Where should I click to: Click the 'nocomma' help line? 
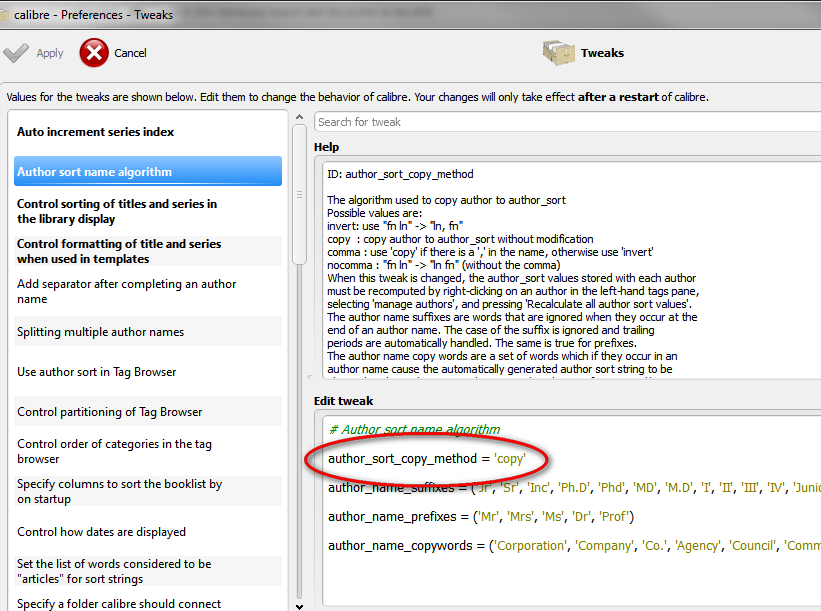pos(443,265)
